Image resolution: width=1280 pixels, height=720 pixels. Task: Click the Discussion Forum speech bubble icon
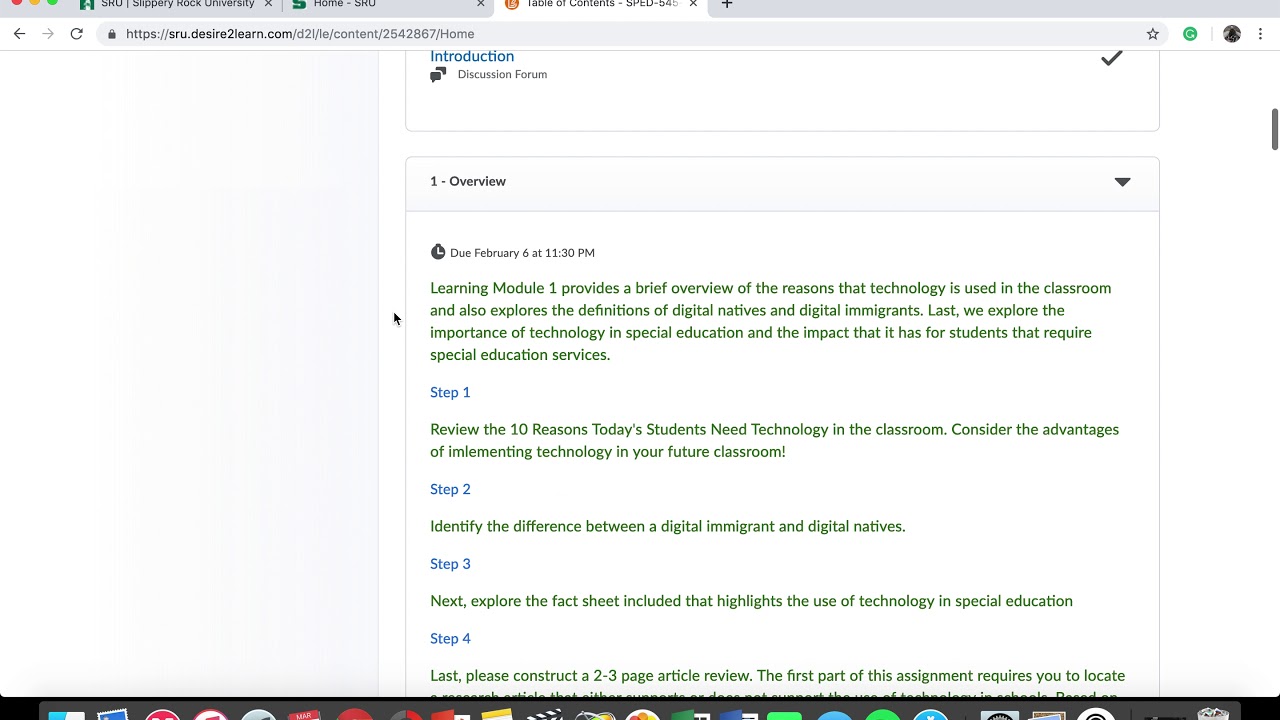click(x=438, y=75)
